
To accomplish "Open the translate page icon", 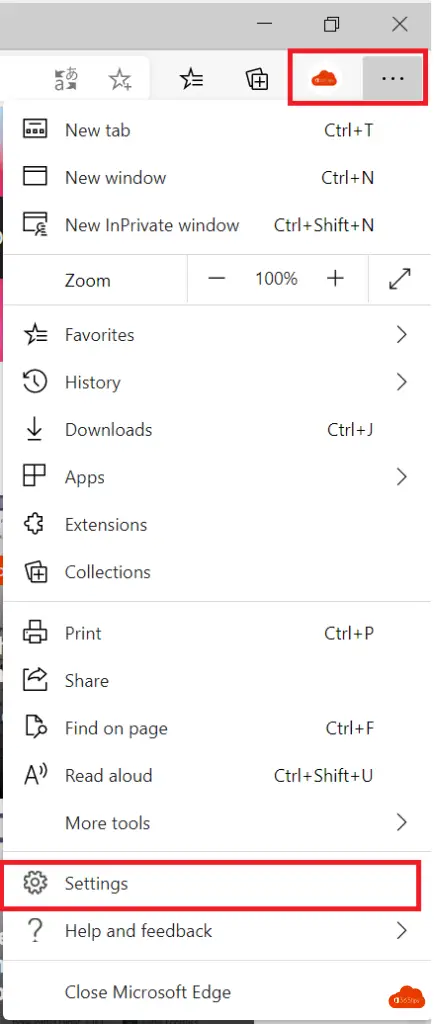I will point(66,80).
